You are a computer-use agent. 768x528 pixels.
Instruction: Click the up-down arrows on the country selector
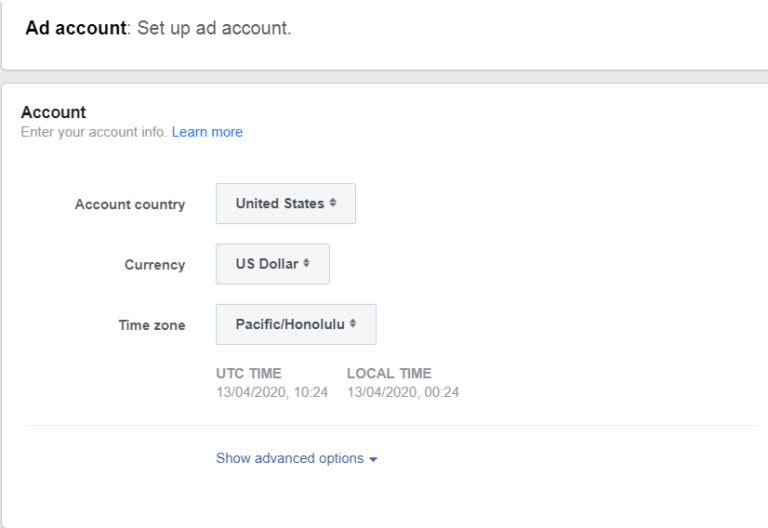[333, 203]
